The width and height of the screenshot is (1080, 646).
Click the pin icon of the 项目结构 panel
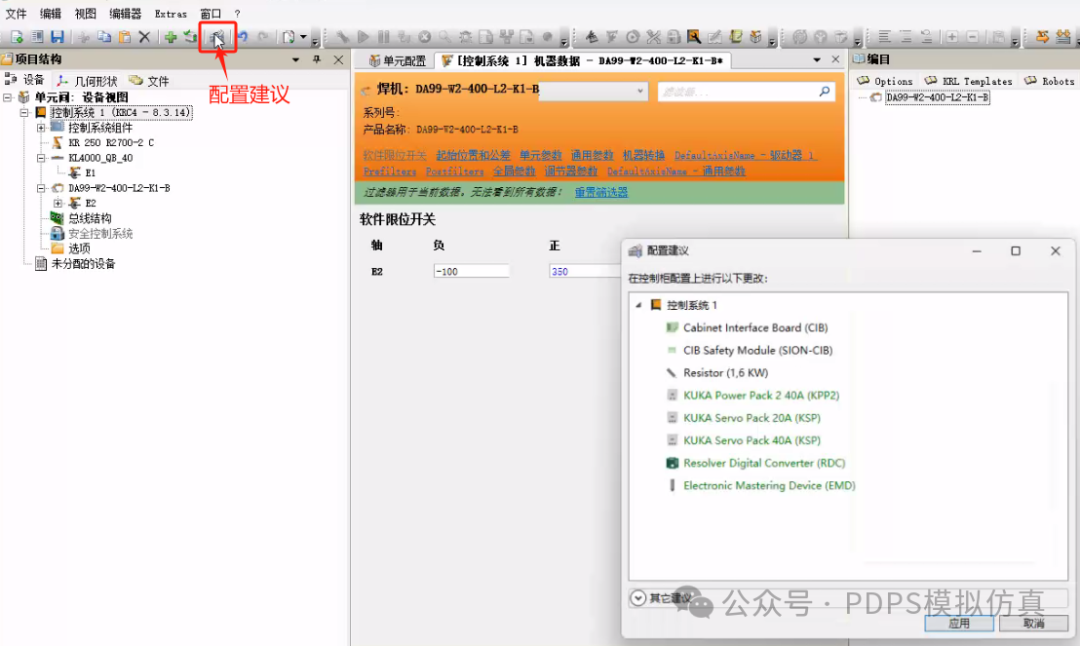317,60
